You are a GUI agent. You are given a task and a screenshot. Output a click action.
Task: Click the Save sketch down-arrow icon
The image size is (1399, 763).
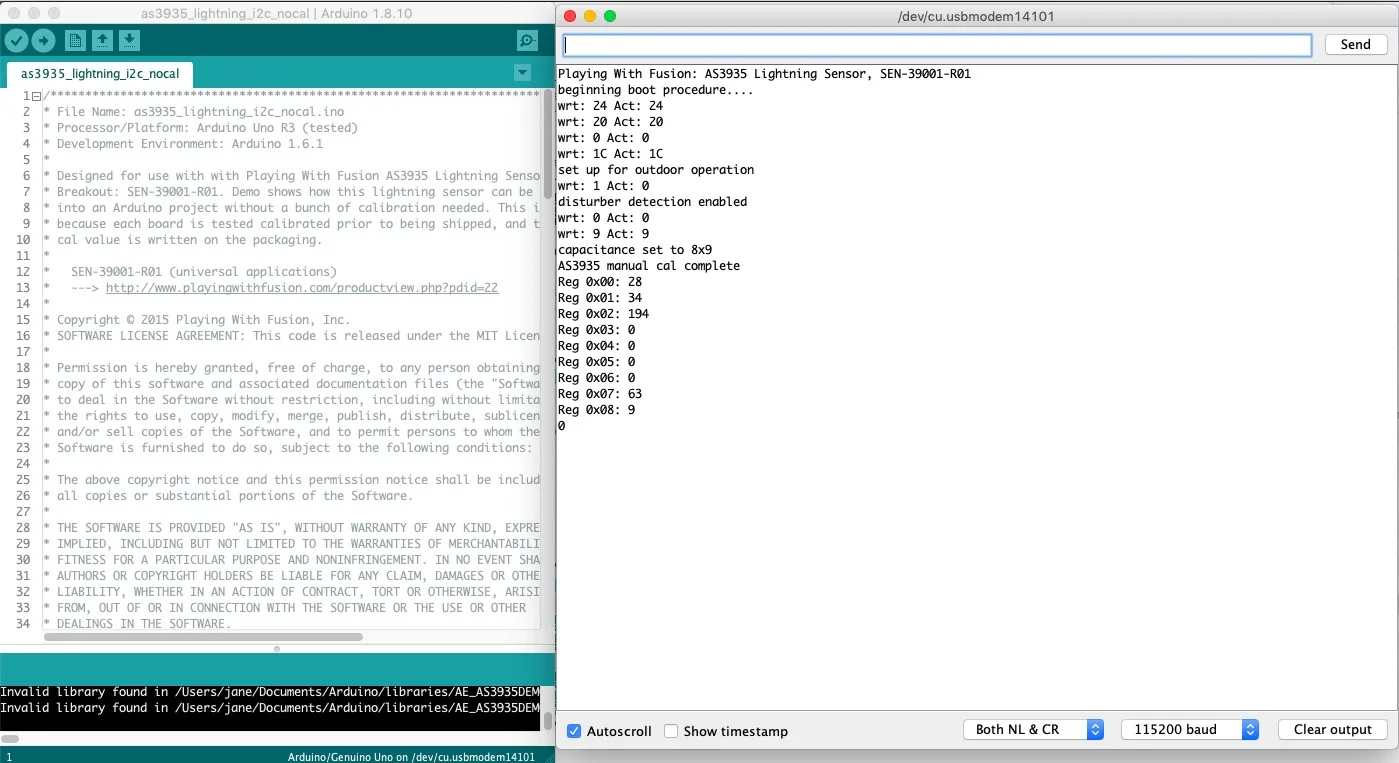click(129, 40)
